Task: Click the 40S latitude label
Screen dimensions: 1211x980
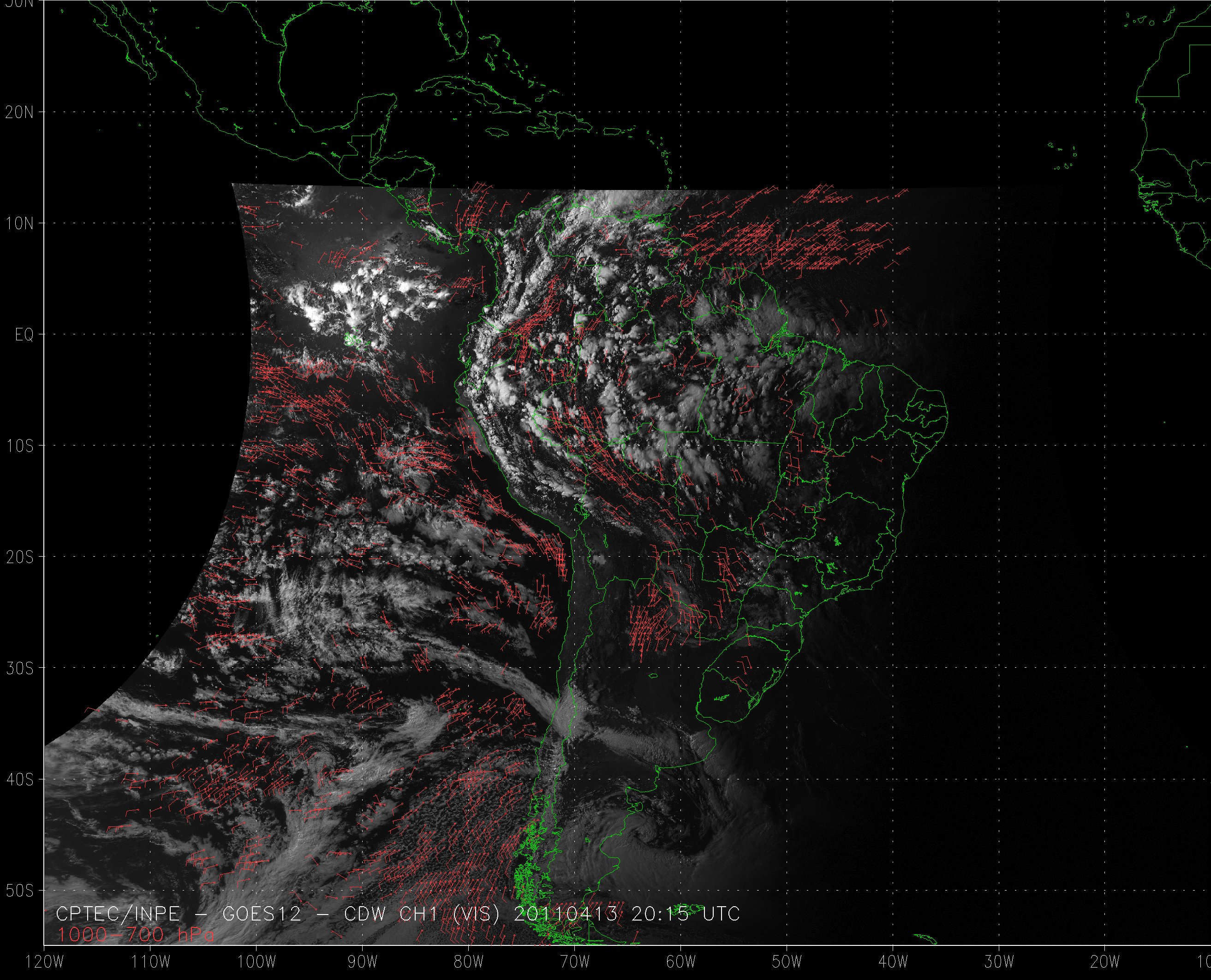Action: 20,779
